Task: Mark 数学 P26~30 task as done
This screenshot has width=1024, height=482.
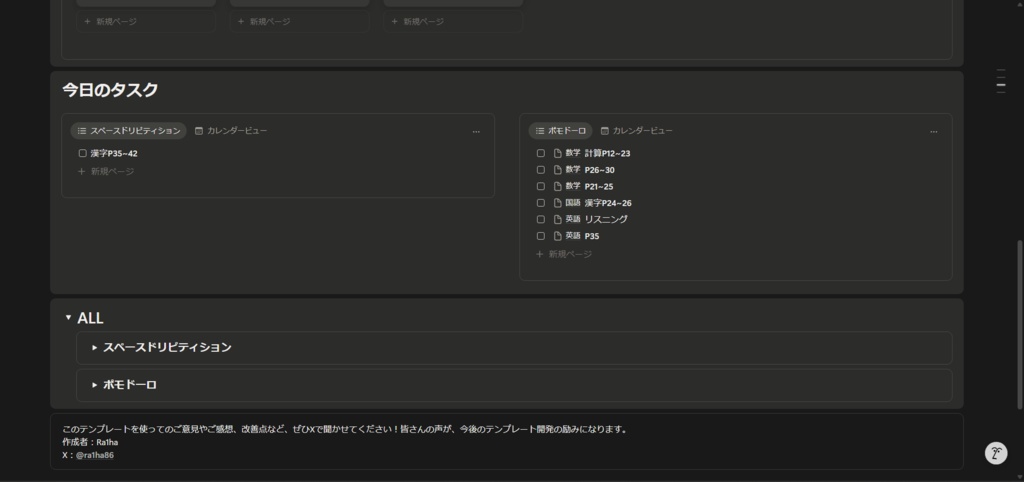Action: click(541, 170)
